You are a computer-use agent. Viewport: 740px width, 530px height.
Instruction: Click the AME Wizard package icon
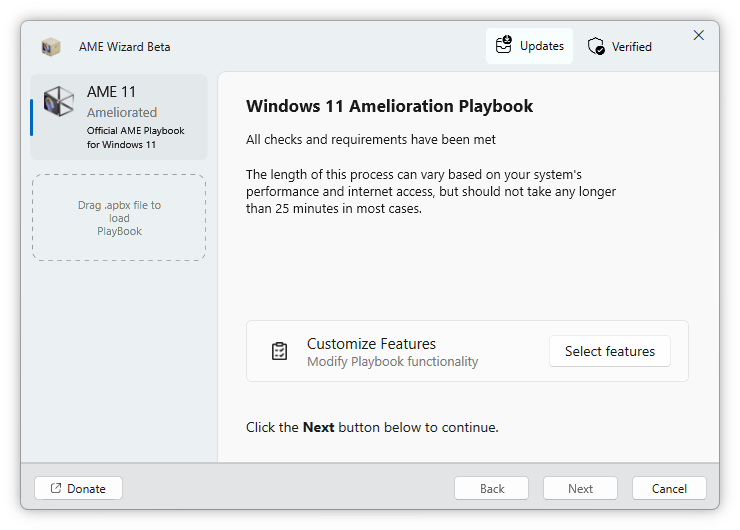[x=51, y=47]
